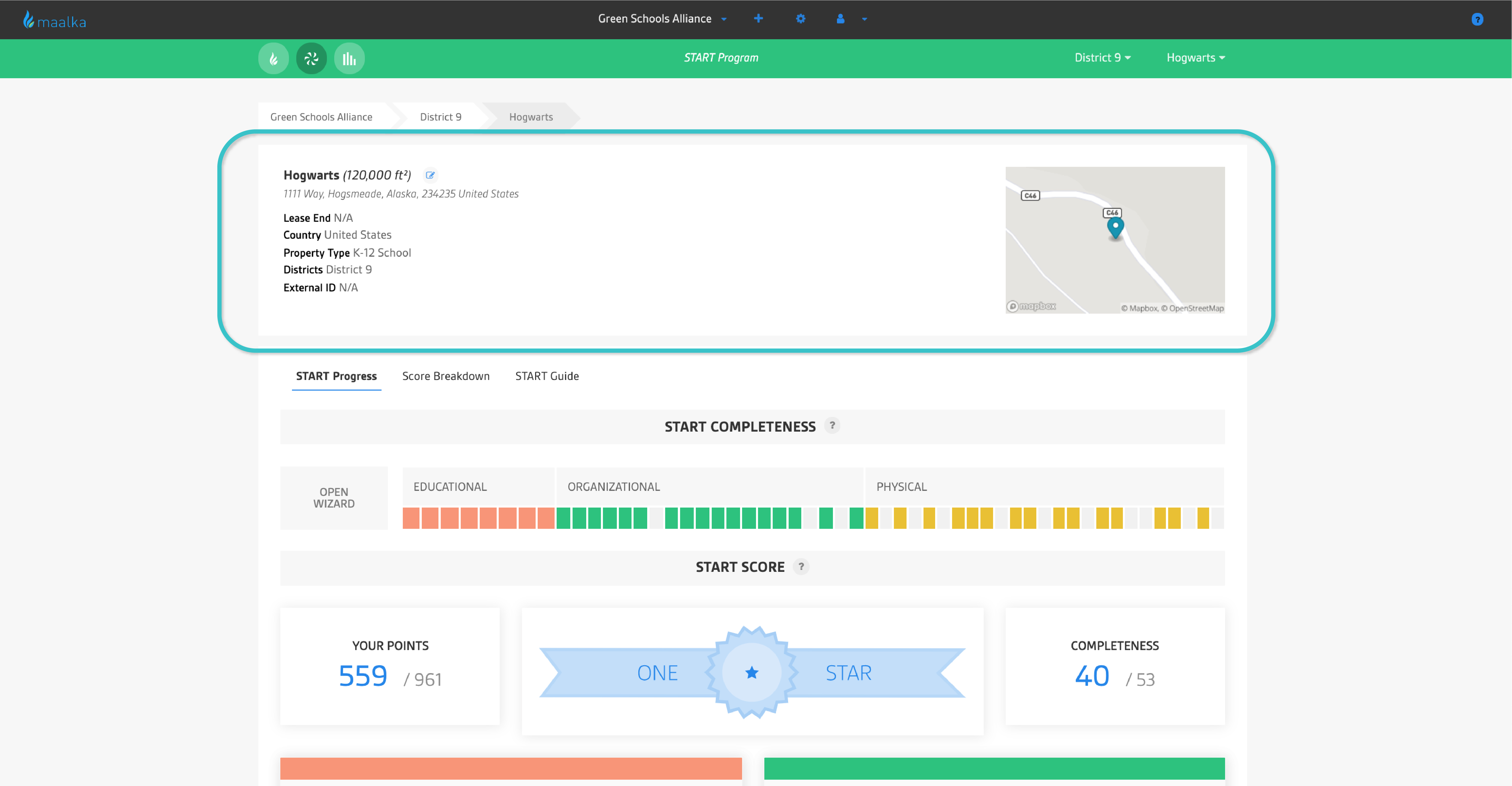
Task: Expand the Green Schools Alliance dropdown
Action: point(662,19)
